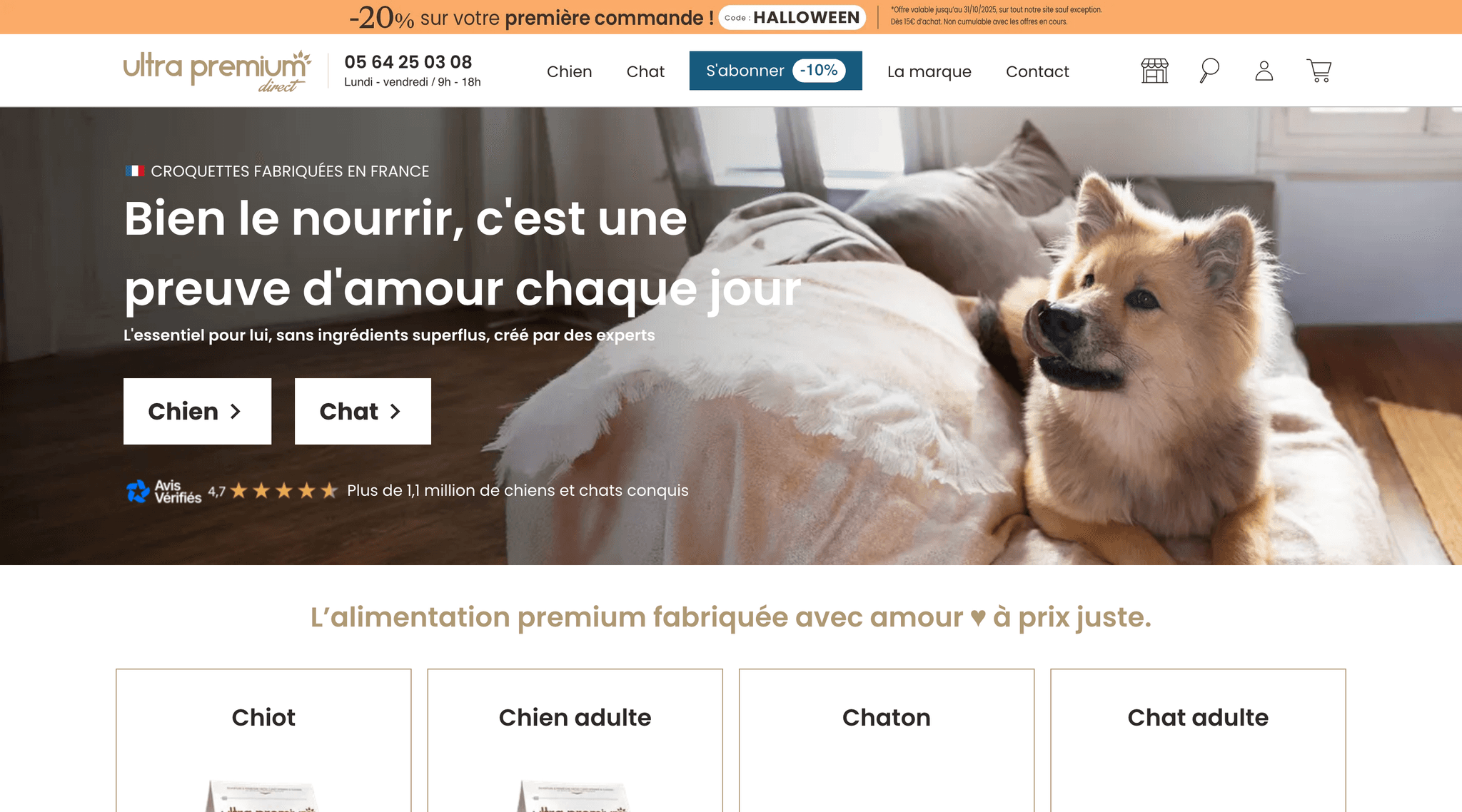The width and height of the screenshot is (1462, 812).
Task: Select the Chiot product card
Action: coord(263,740)
